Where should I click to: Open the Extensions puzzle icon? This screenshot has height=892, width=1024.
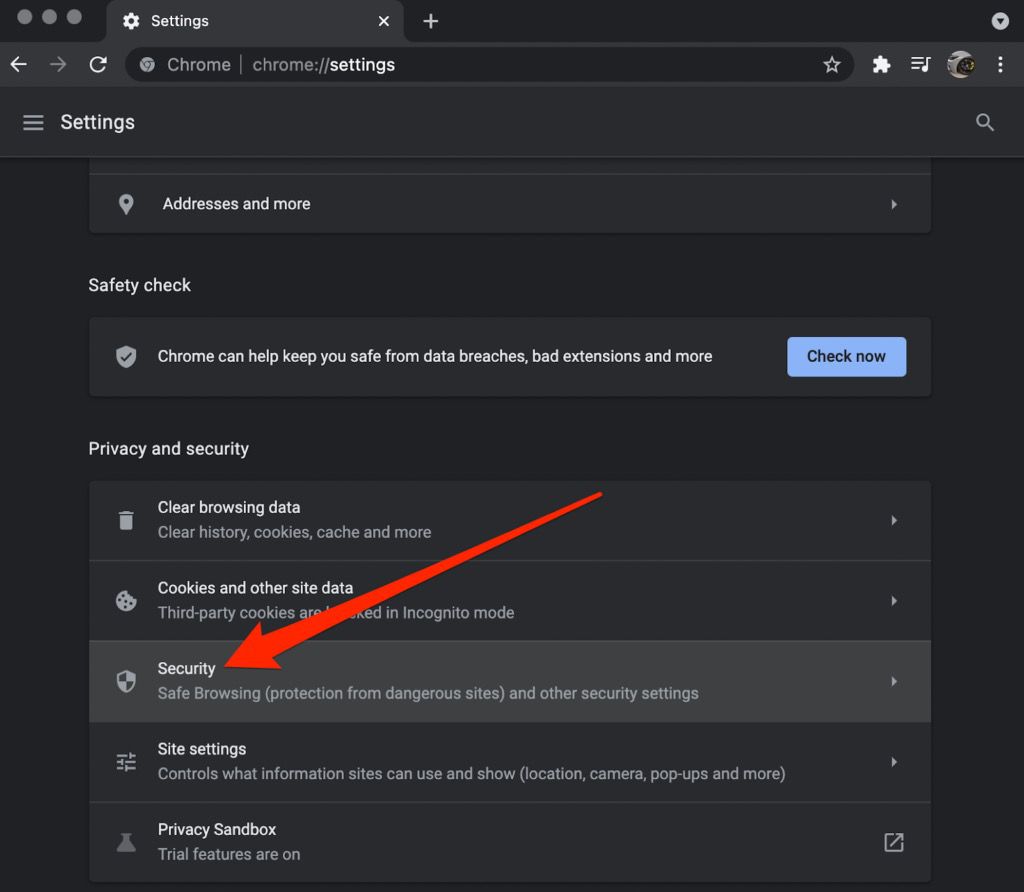point(881,65)
